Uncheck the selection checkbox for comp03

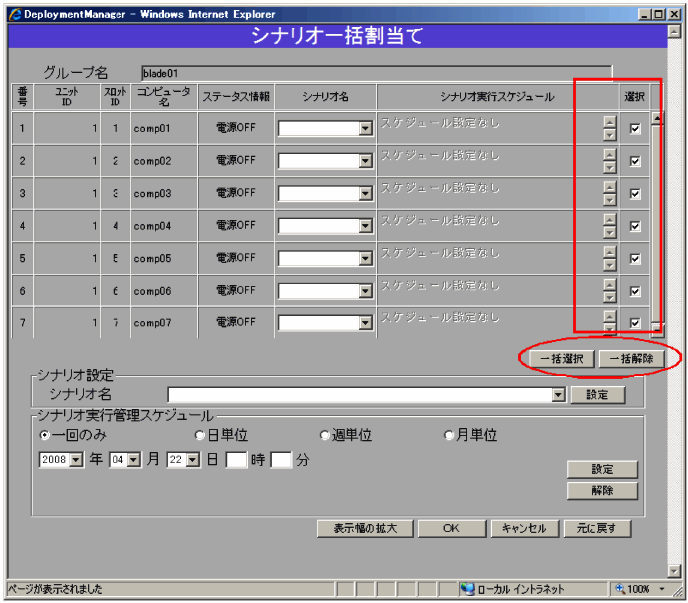(x=634, y=194)
